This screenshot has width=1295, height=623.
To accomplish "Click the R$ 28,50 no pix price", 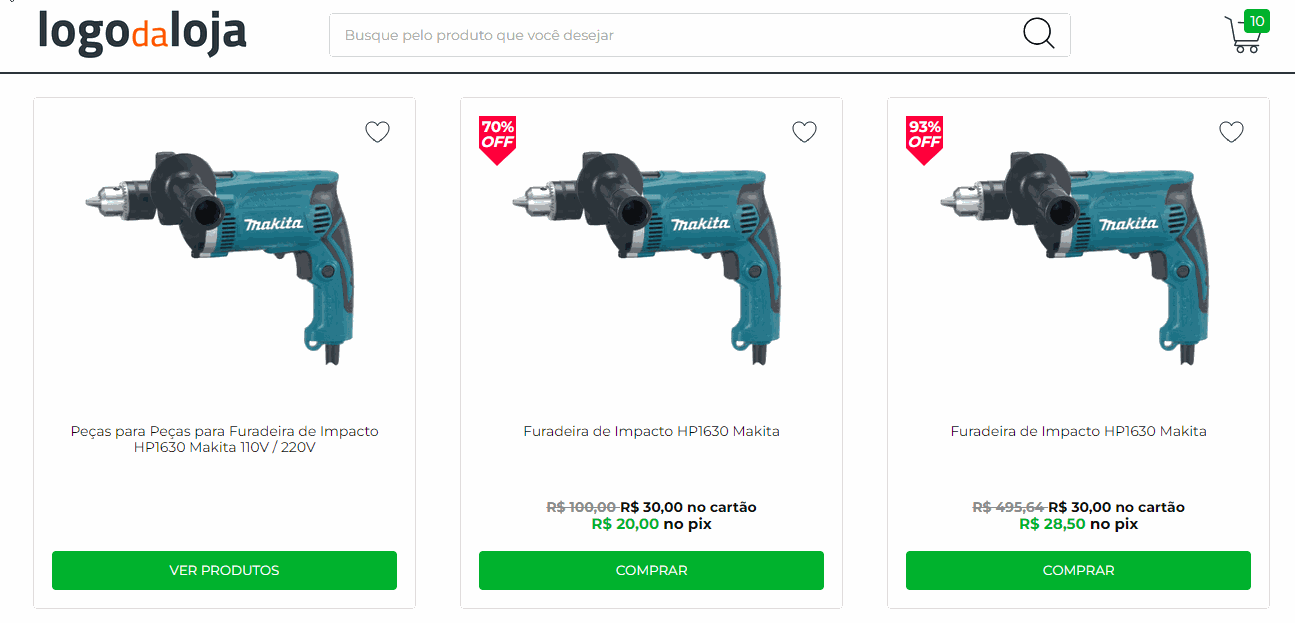I will (x=1078, y=524).
